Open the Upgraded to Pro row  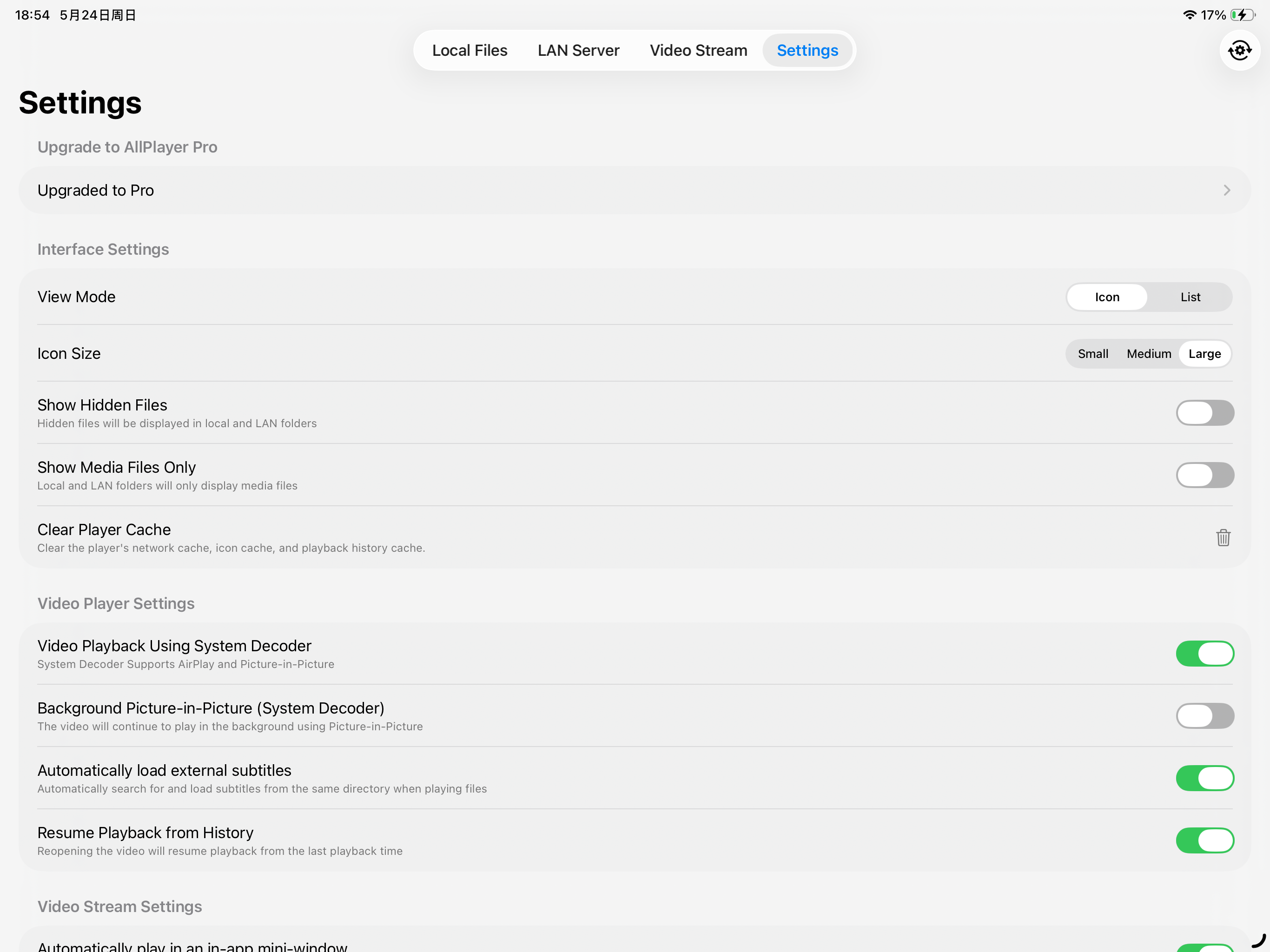pos(635,190)
